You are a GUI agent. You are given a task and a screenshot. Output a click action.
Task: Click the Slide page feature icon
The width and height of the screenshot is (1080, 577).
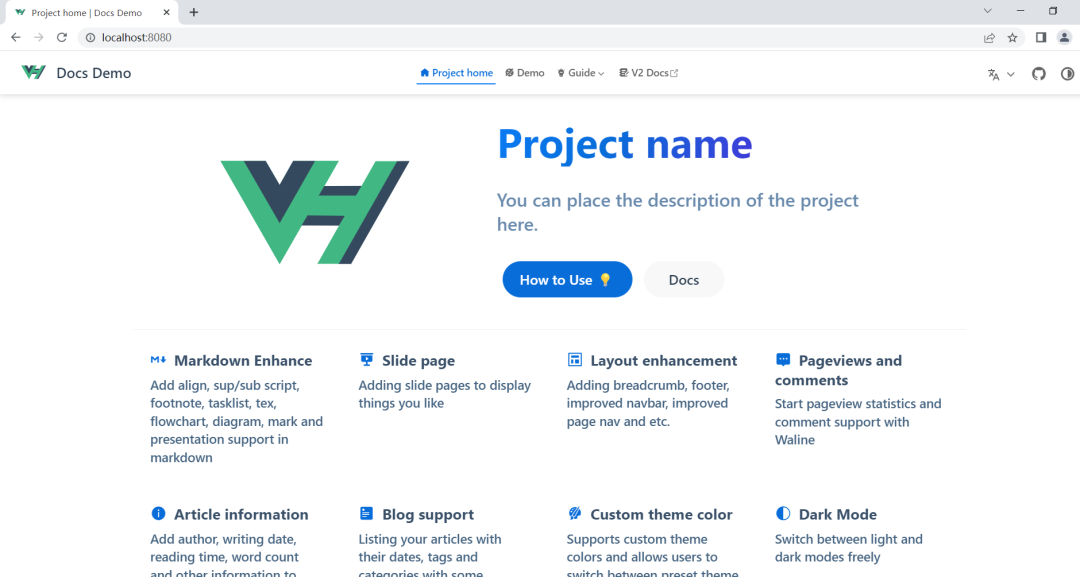366,359
